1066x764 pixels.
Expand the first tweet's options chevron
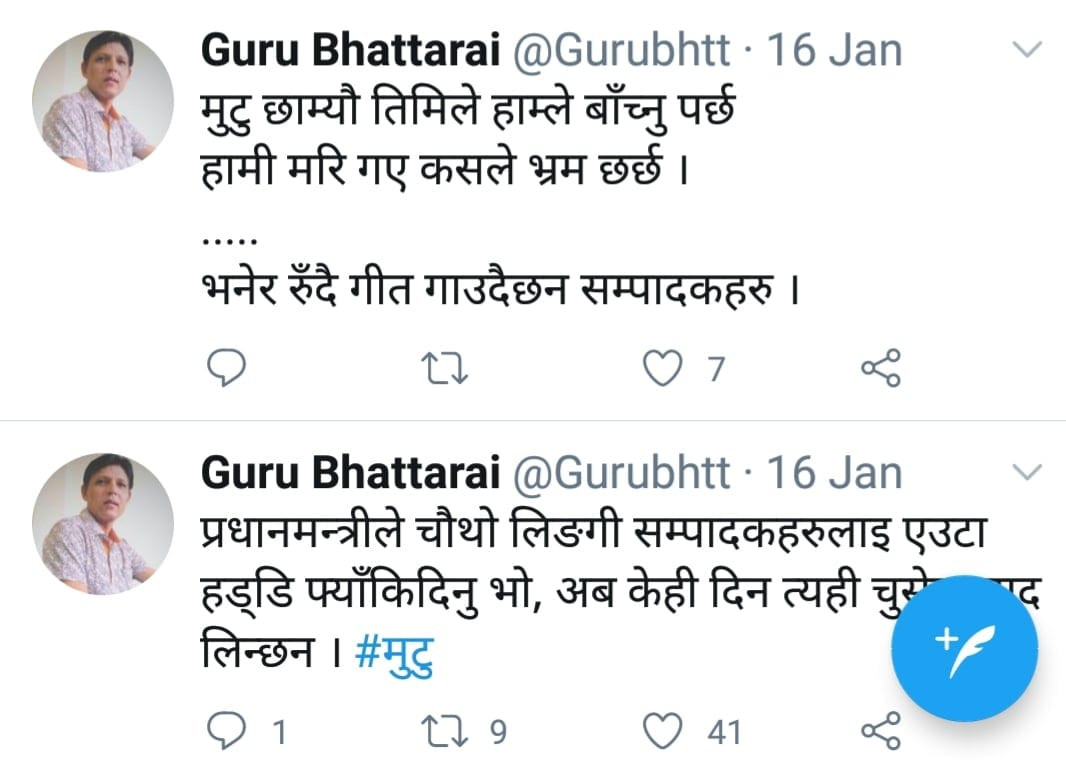1027,50
